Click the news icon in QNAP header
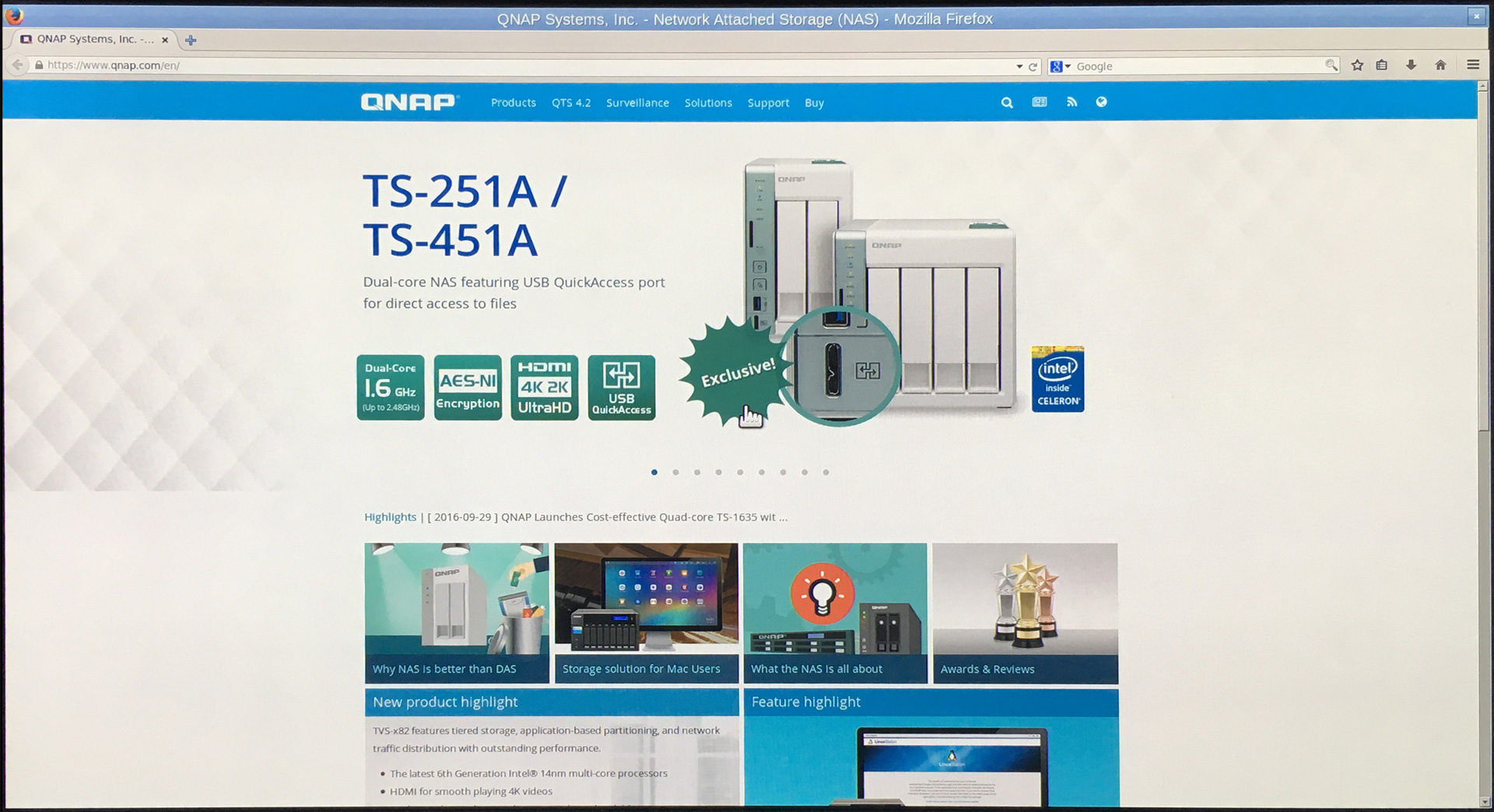Image resolution: width=1494 pixels, height=812 pixels. 1040,102
